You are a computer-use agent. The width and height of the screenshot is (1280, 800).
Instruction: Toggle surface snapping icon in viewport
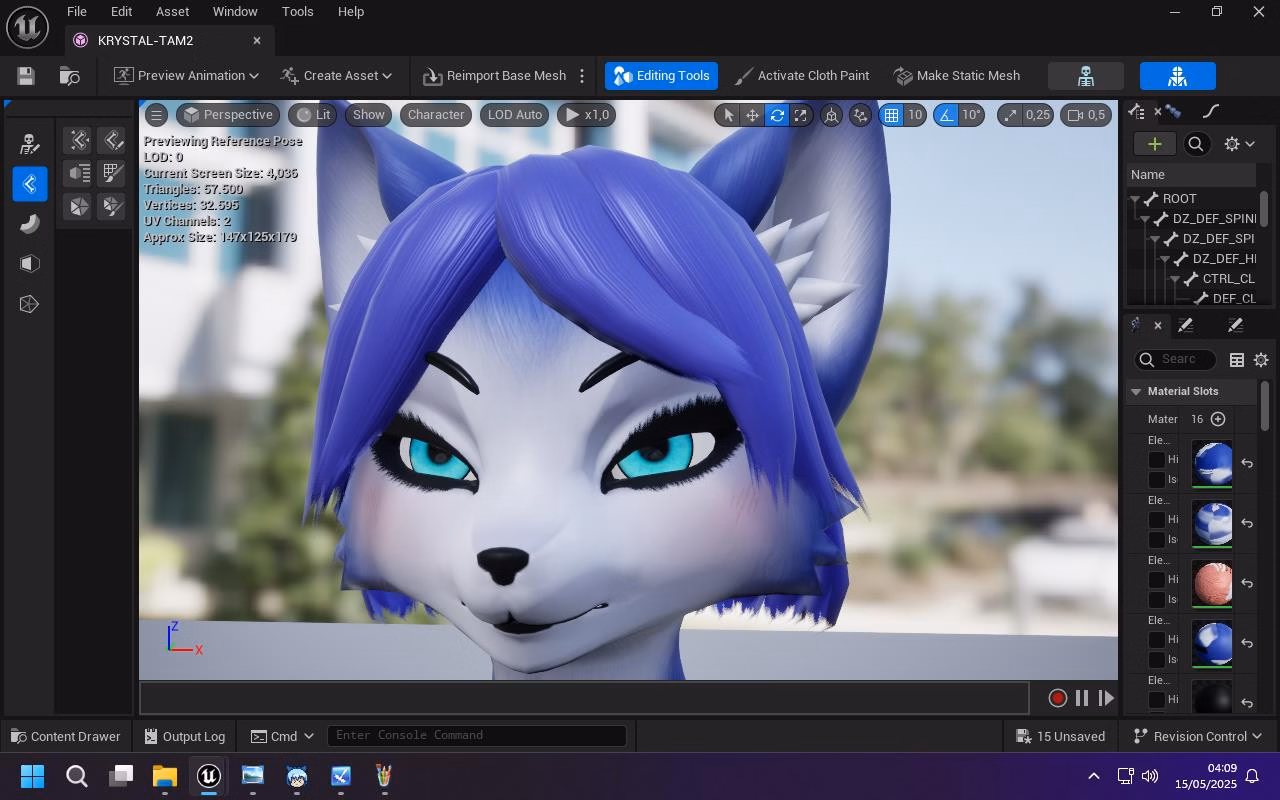(x=860, y=115)
